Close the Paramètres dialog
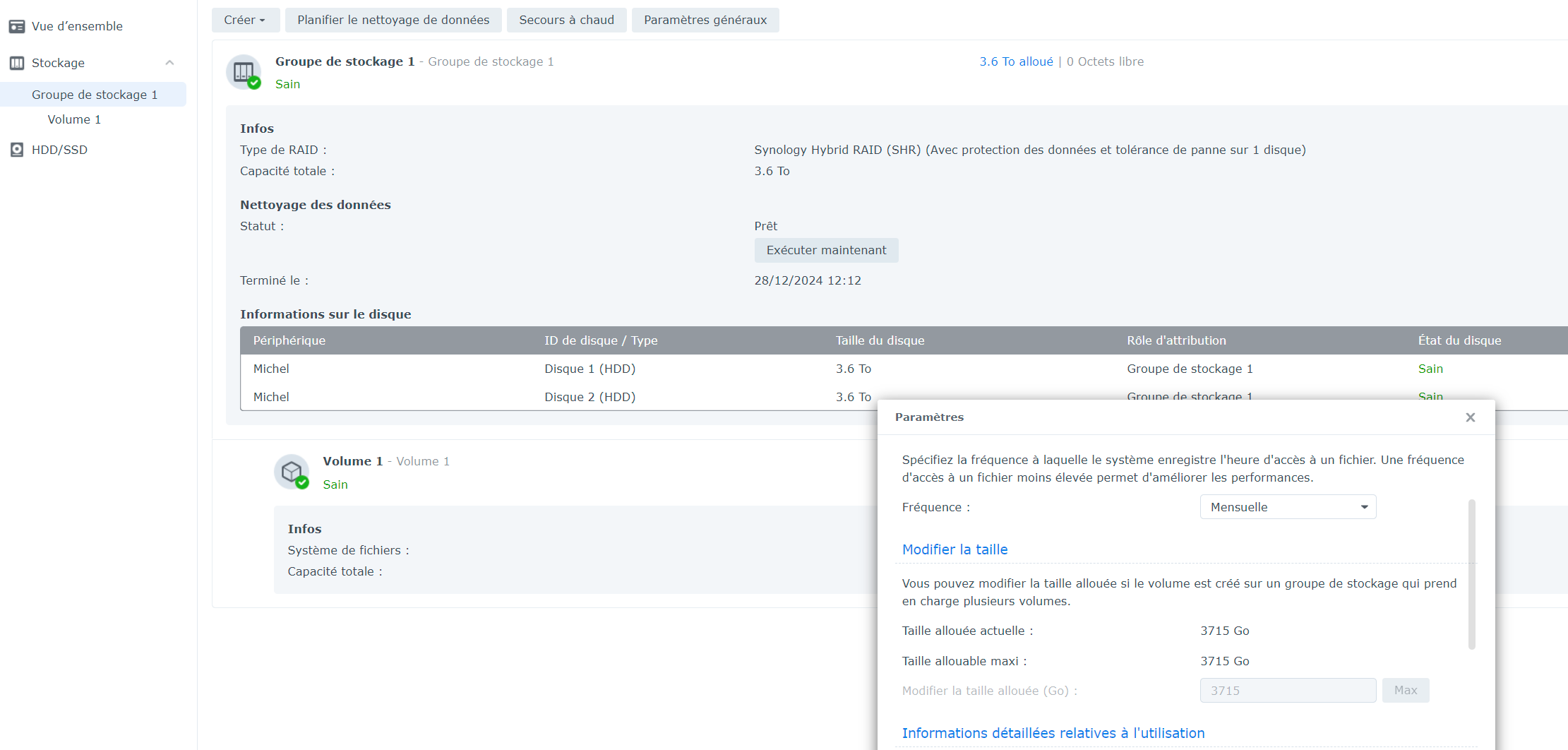The image size is (1568, 750). point(1471,417)
